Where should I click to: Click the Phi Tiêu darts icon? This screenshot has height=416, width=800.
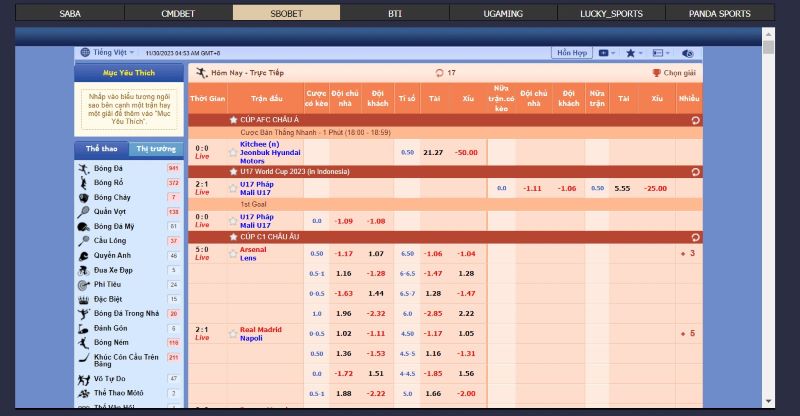click(82, 284)
